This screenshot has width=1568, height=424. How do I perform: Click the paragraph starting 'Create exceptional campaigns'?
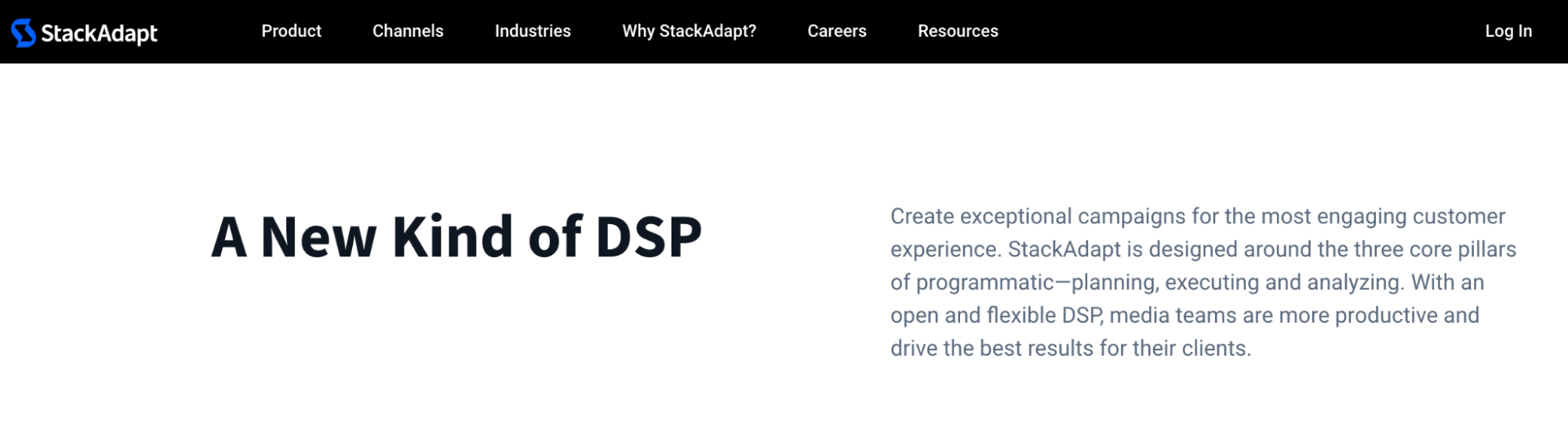[1203, 282]
